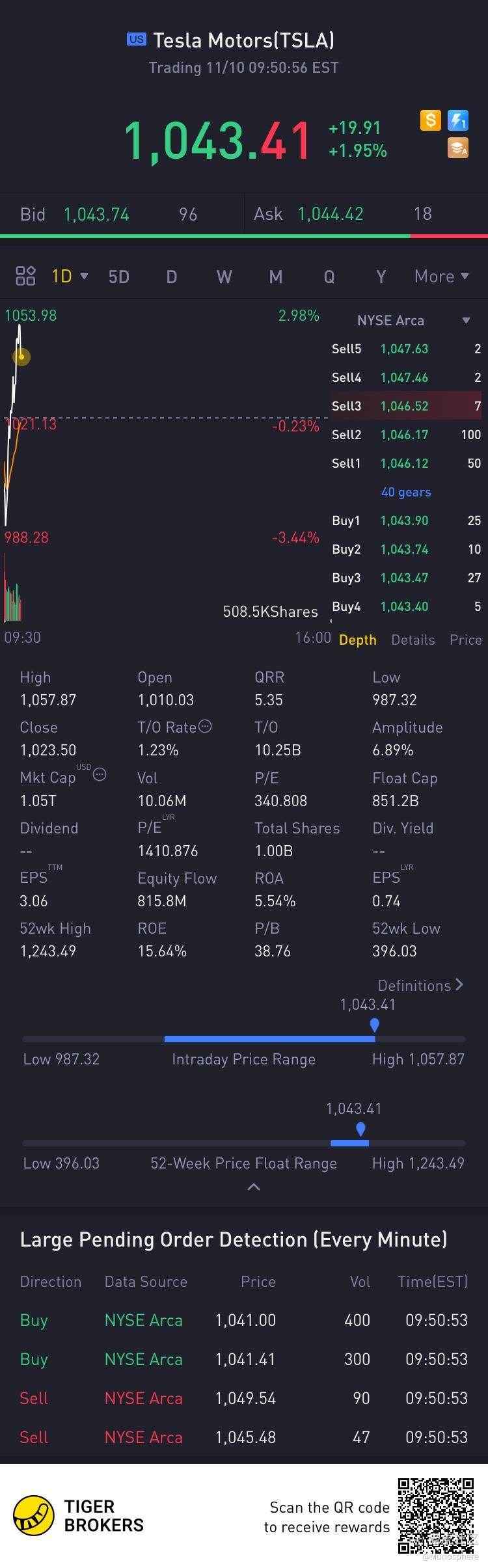This screenshot has height=1568, width=488.
Task: Tap the stacked layers badge icon
Action: 458,148
